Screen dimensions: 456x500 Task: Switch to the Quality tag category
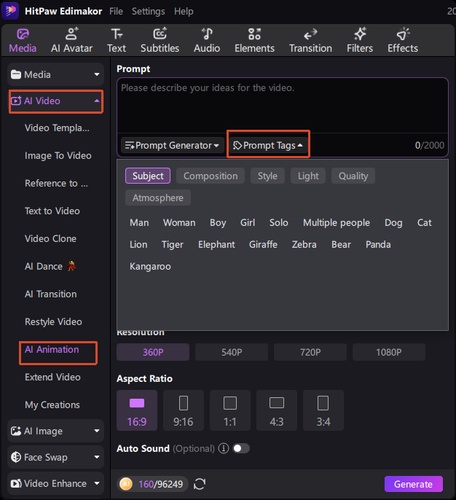click(x=353, y=176)
